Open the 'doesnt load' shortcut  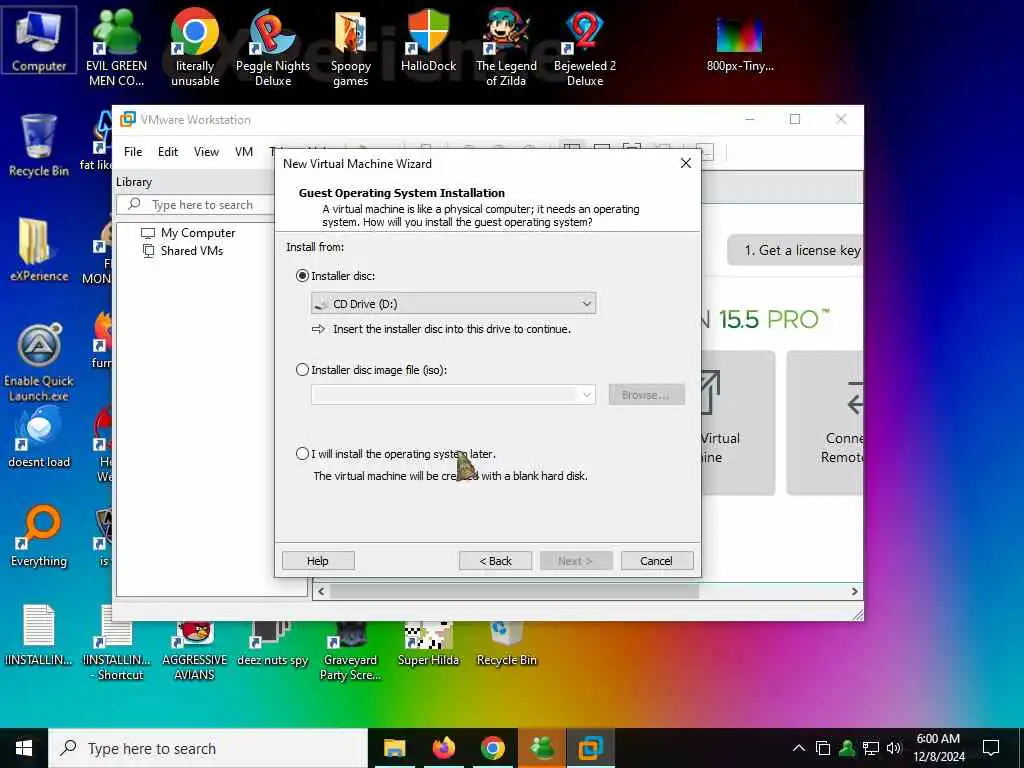point(39,436)
